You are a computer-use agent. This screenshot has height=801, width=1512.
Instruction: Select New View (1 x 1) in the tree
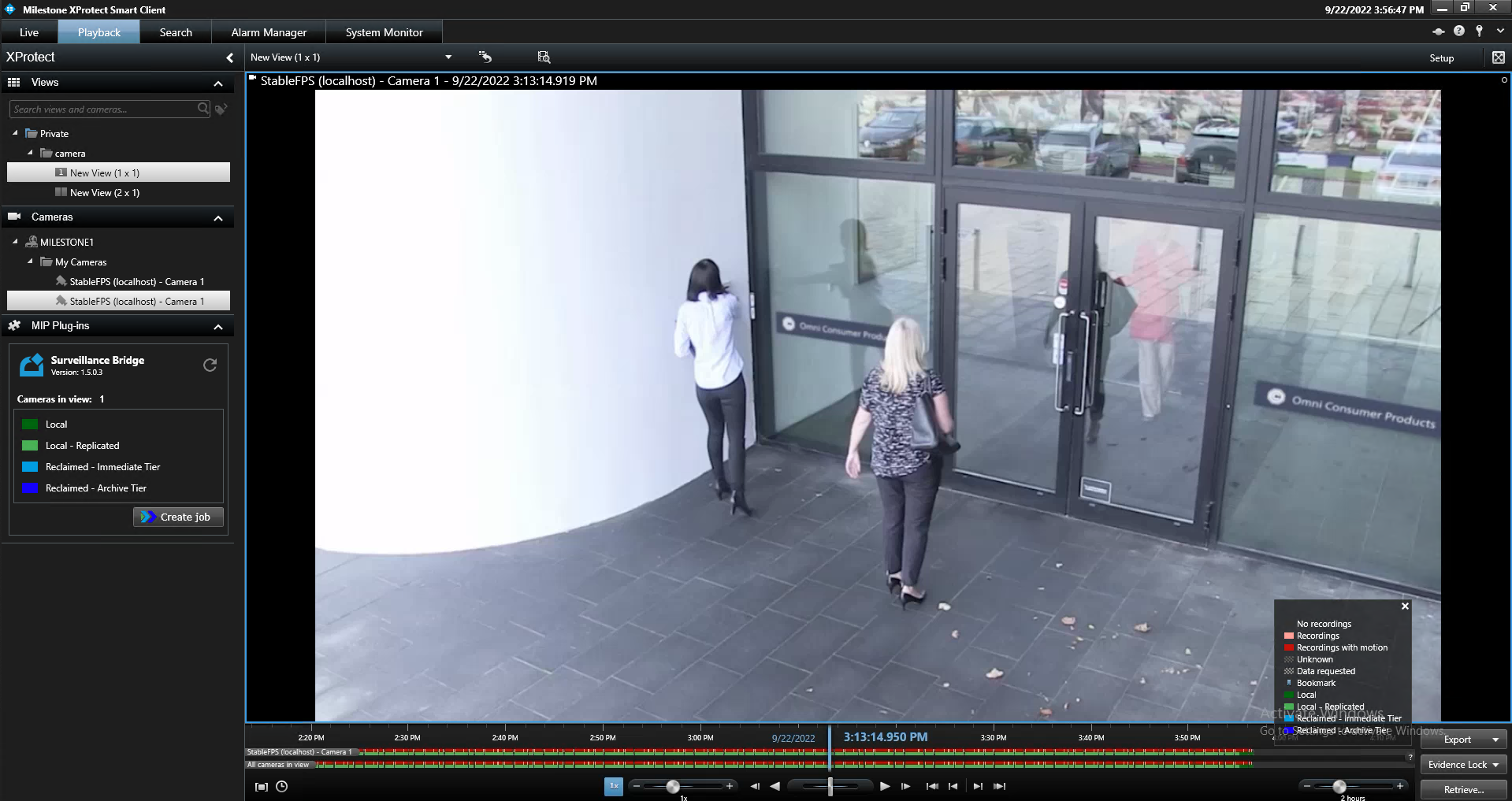pyautogui.click(x=118, y=172)
